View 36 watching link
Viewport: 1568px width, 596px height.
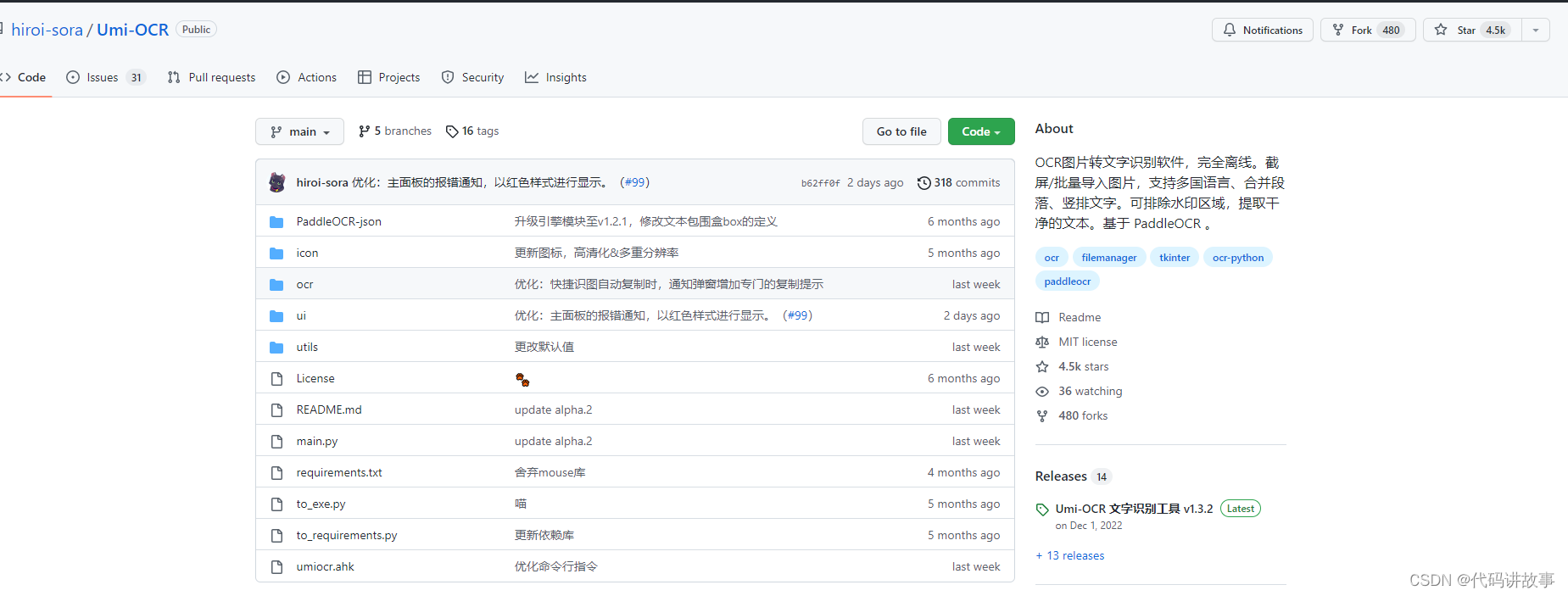pyautogui.click(x=1080, y=391)
